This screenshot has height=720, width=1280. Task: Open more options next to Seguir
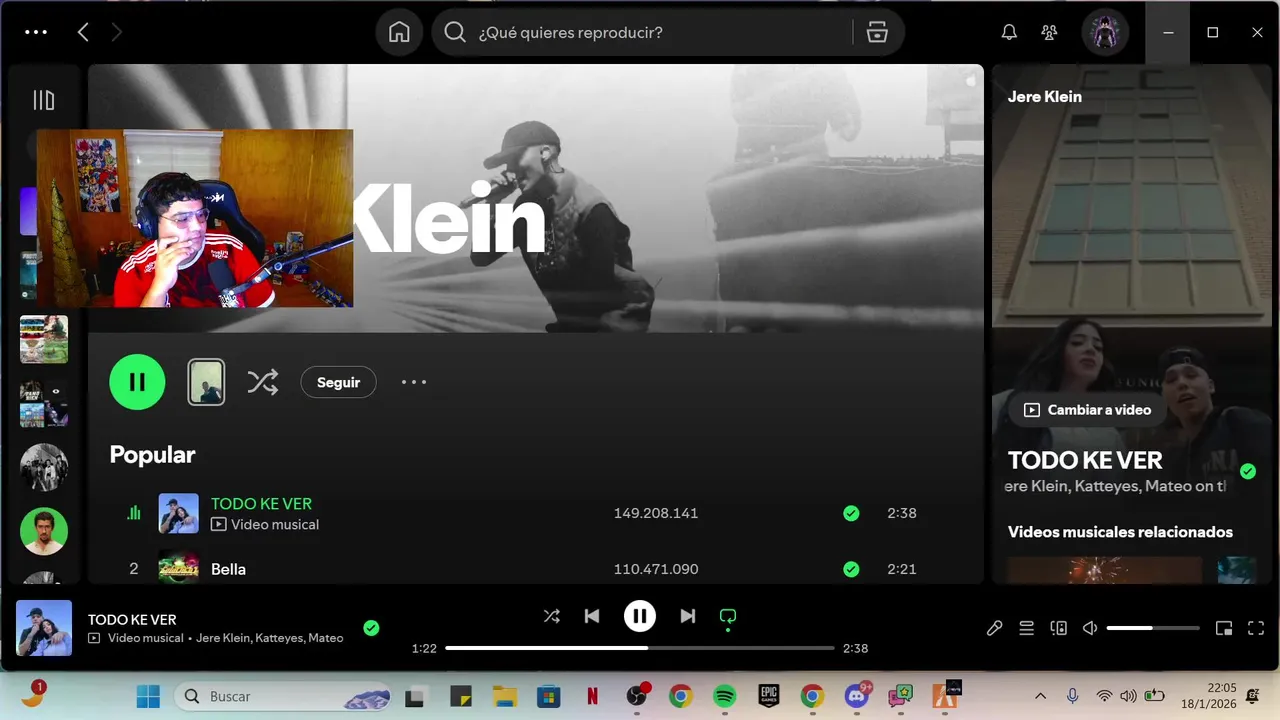click(414, 382)
